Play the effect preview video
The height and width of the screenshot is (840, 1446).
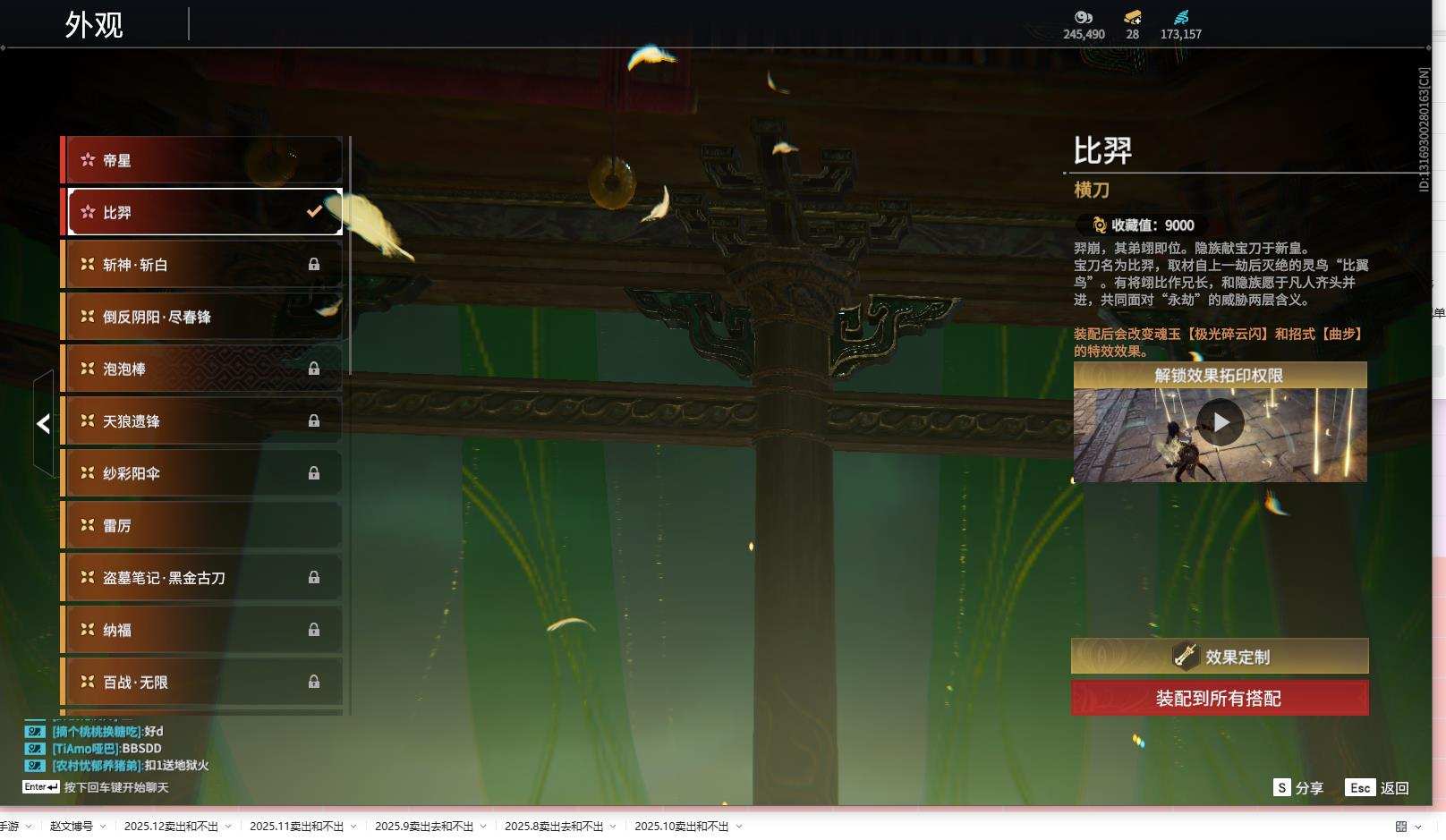point(1221,422)
